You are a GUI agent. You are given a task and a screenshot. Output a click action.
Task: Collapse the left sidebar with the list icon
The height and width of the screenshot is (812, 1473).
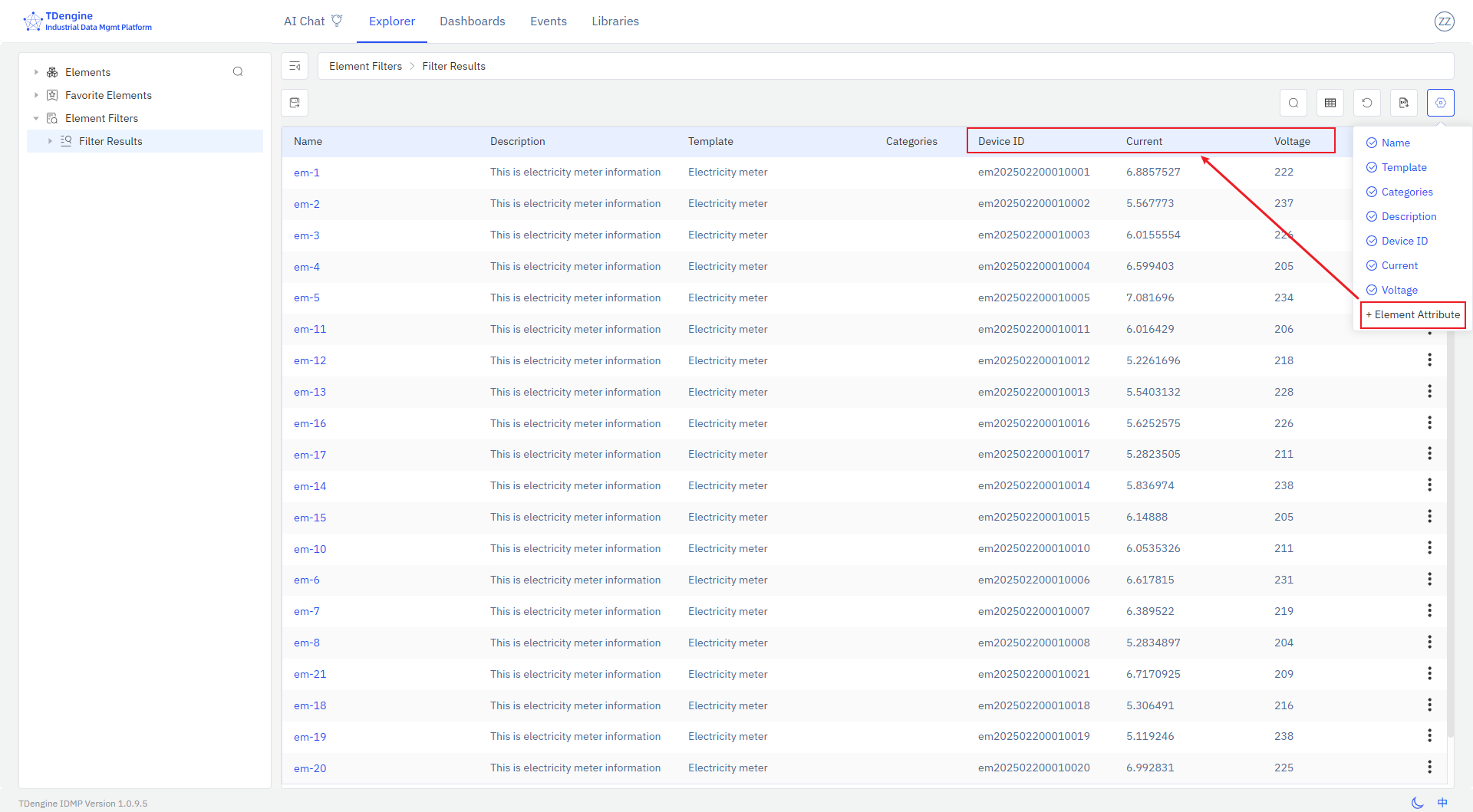pyautogui.click(x=295, y=66)
